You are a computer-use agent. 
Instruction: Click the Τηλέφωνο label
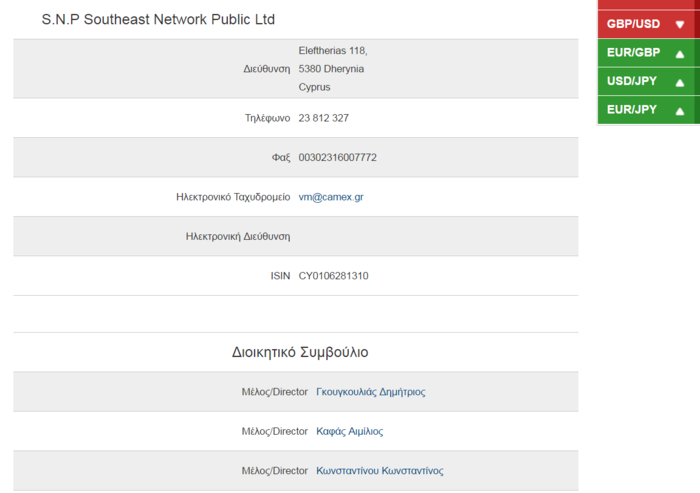click(267, 118)
